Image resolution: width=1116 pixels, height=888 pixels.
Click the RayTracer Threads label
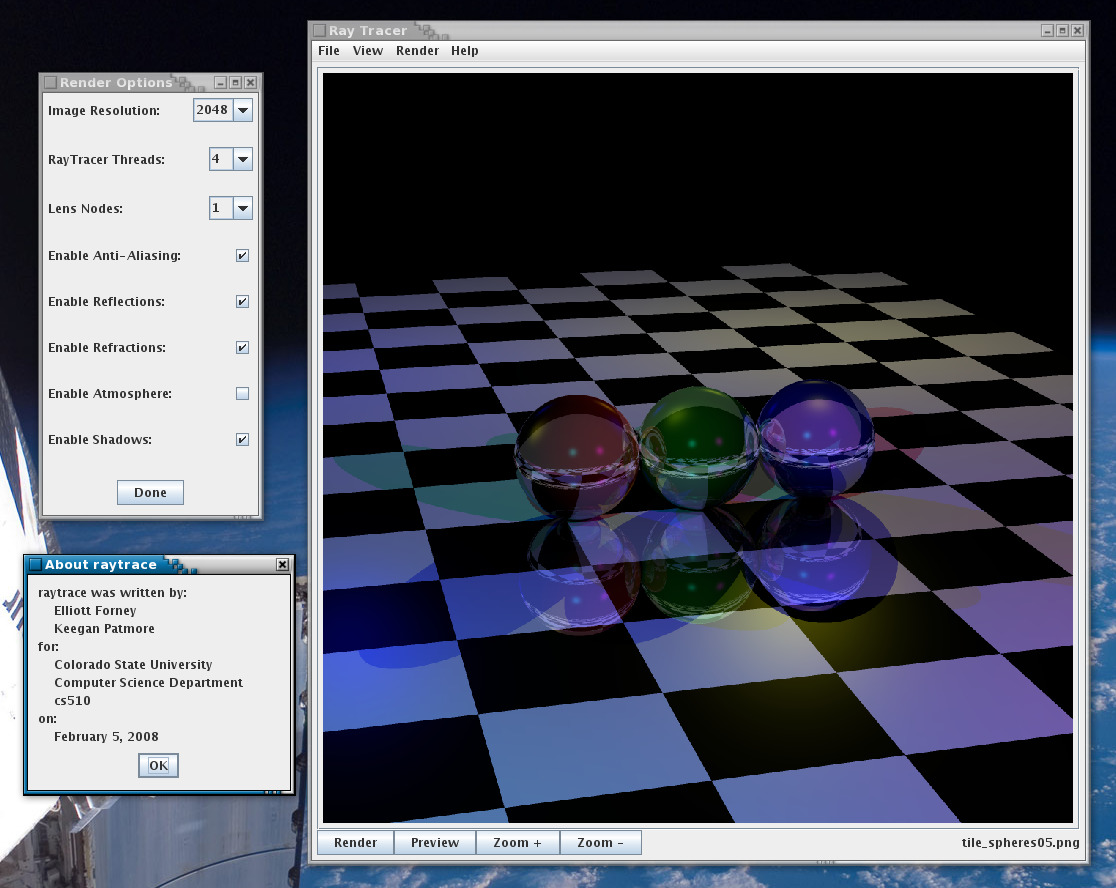106,159
